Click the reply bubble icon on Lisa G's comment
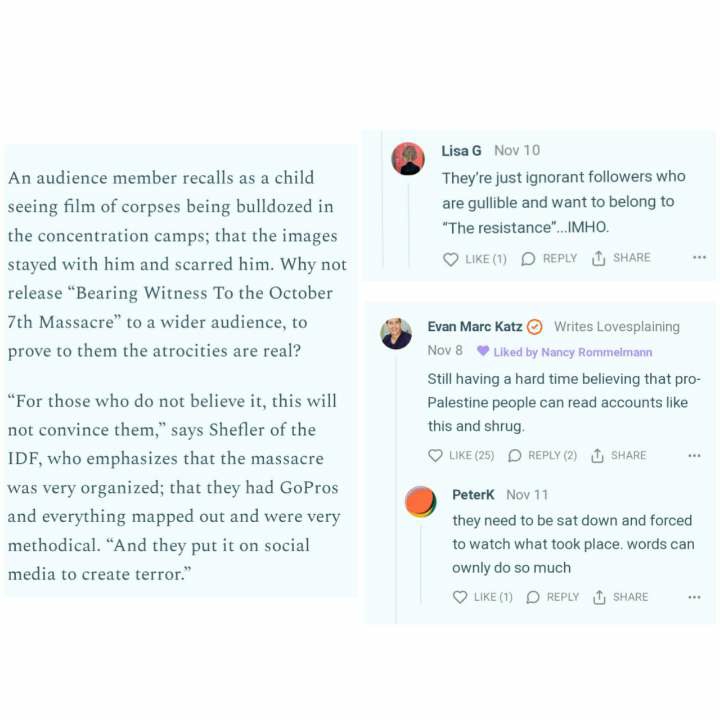The height and width of the screenshot is (720, 720). (529, 259)
